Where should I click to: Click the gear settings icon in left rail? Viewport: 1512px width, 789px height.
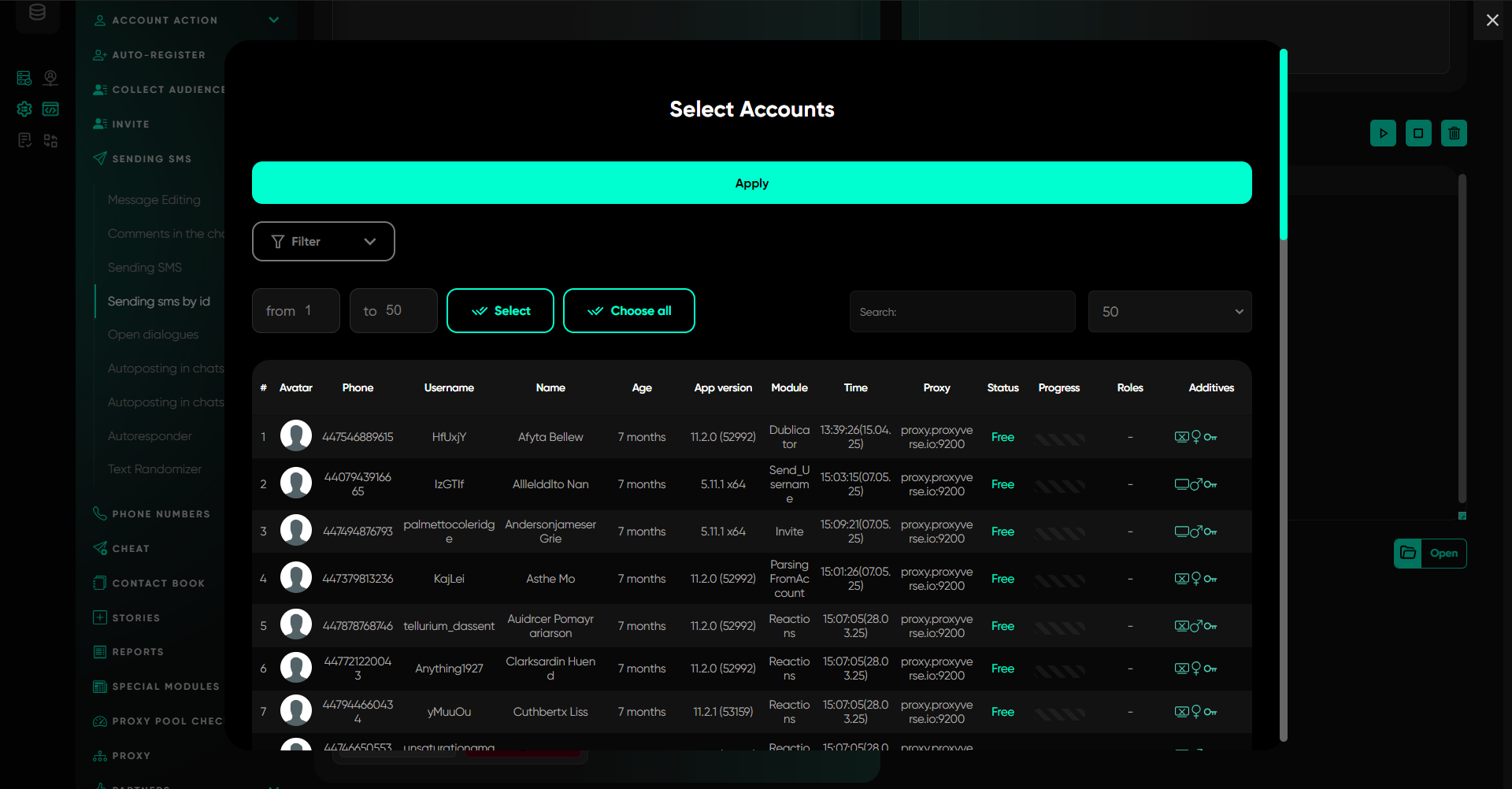[24, 109]
